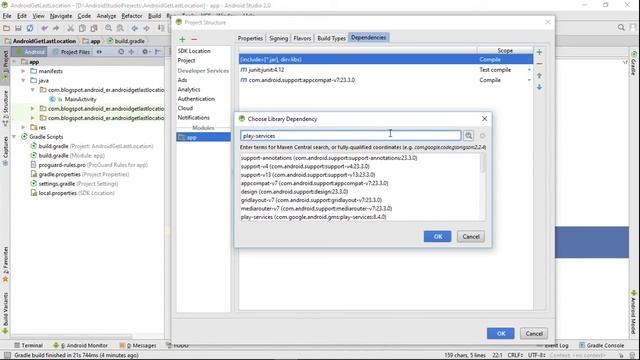Collapse the java folder
640x360 pixels.
pos(23,80)
